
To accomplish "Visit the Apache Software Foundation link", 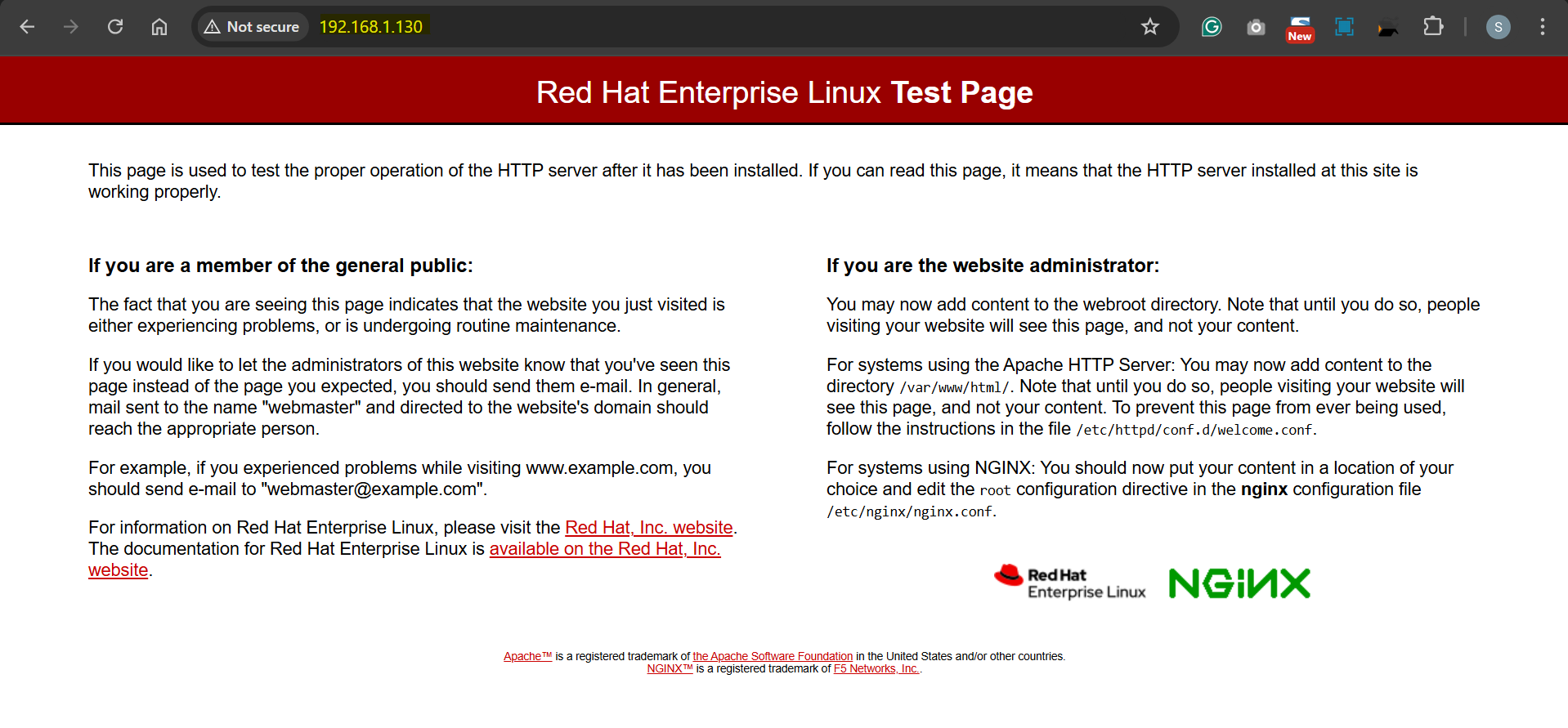I will click(773, 656).
